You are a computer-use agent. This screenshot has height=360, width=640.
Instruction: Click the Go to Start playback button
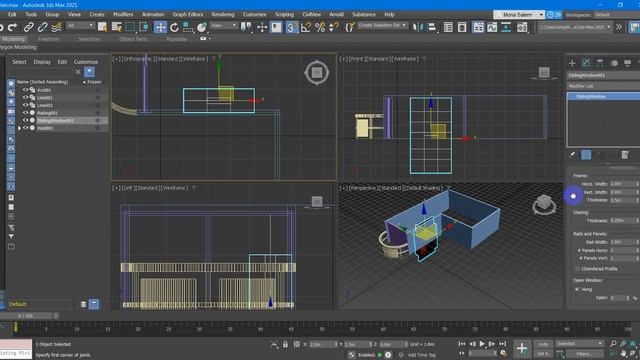pyautogui.click(x=462, y=344)
